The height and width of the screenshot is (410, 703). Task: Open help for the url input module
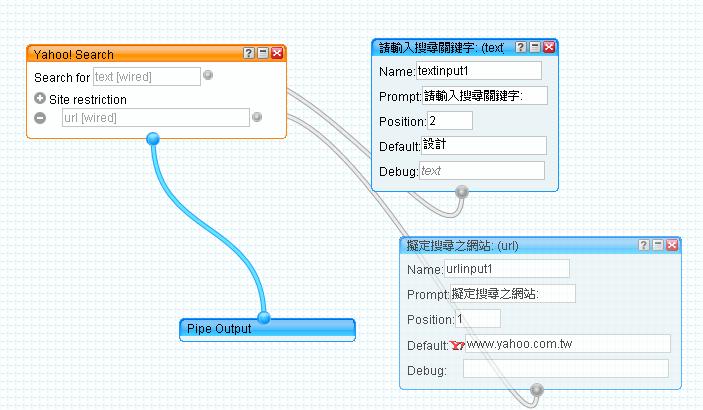644,245
